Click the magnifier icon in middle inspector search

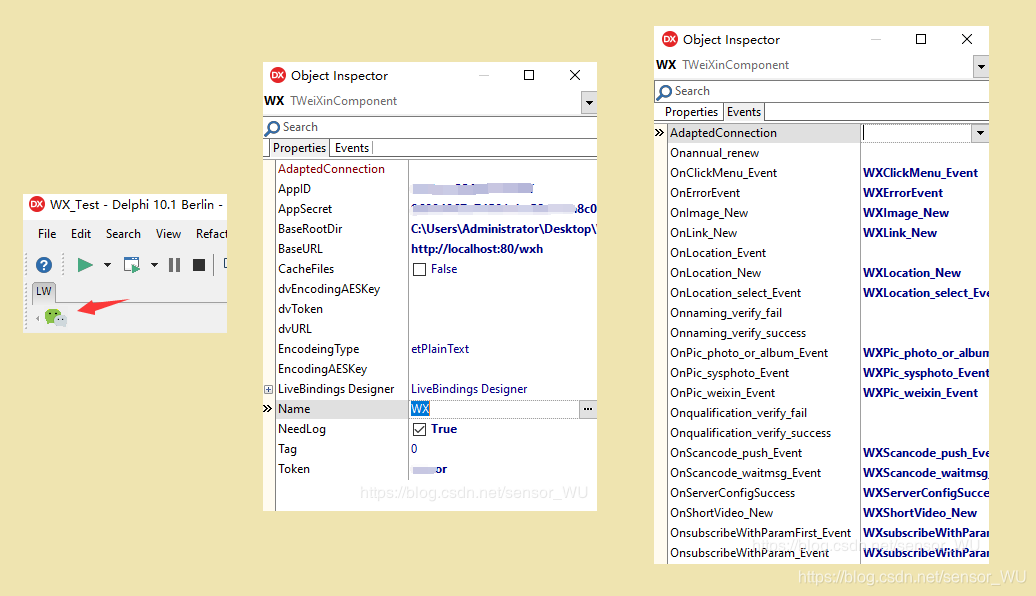(x=272, y=128)
